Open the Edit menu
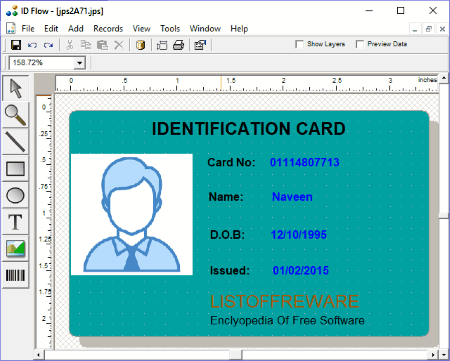This screenshot has width=450, height=361. click(51, 29)
